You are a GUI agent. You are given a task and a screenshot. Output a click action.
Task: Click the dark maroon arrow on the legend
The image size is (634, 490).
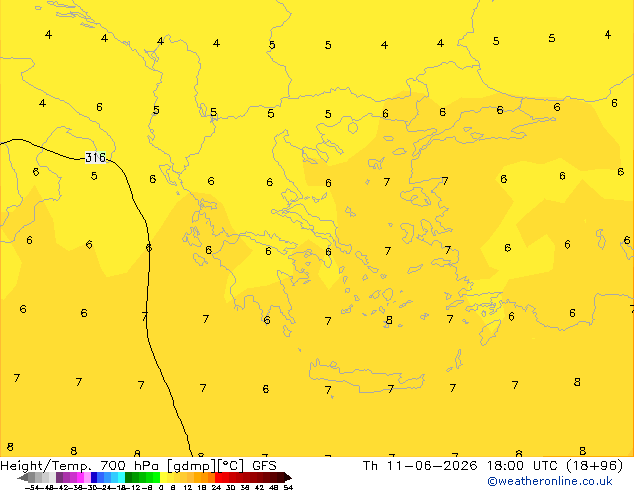(x=288, y=477)
